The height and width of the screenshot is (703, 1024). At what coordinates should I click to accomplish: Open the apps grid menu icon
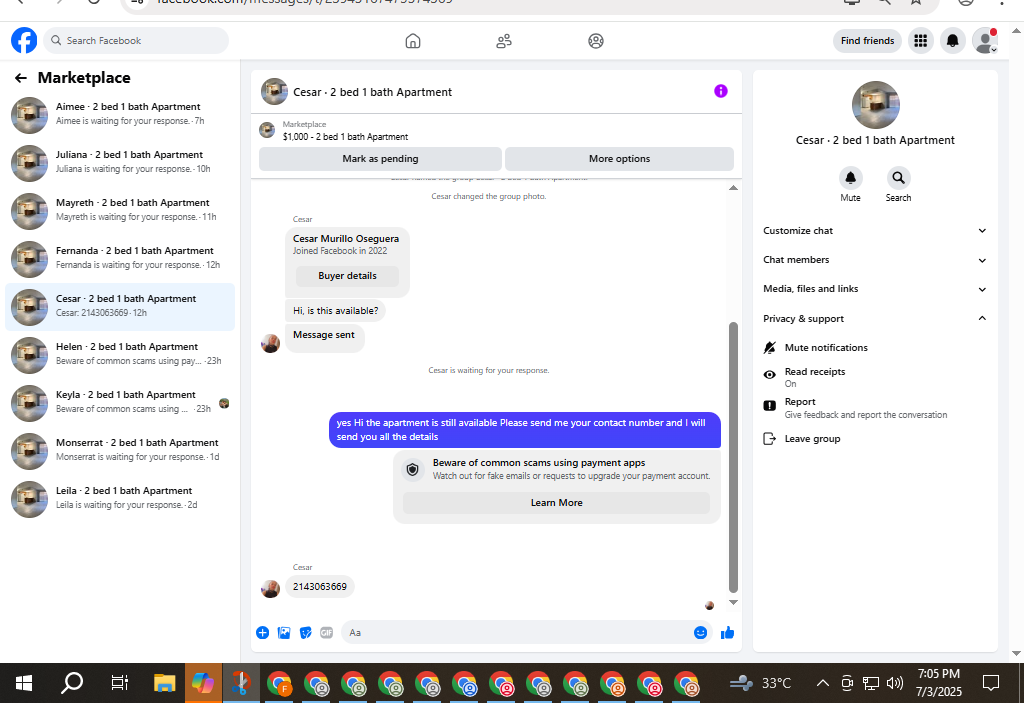[921, 41]
